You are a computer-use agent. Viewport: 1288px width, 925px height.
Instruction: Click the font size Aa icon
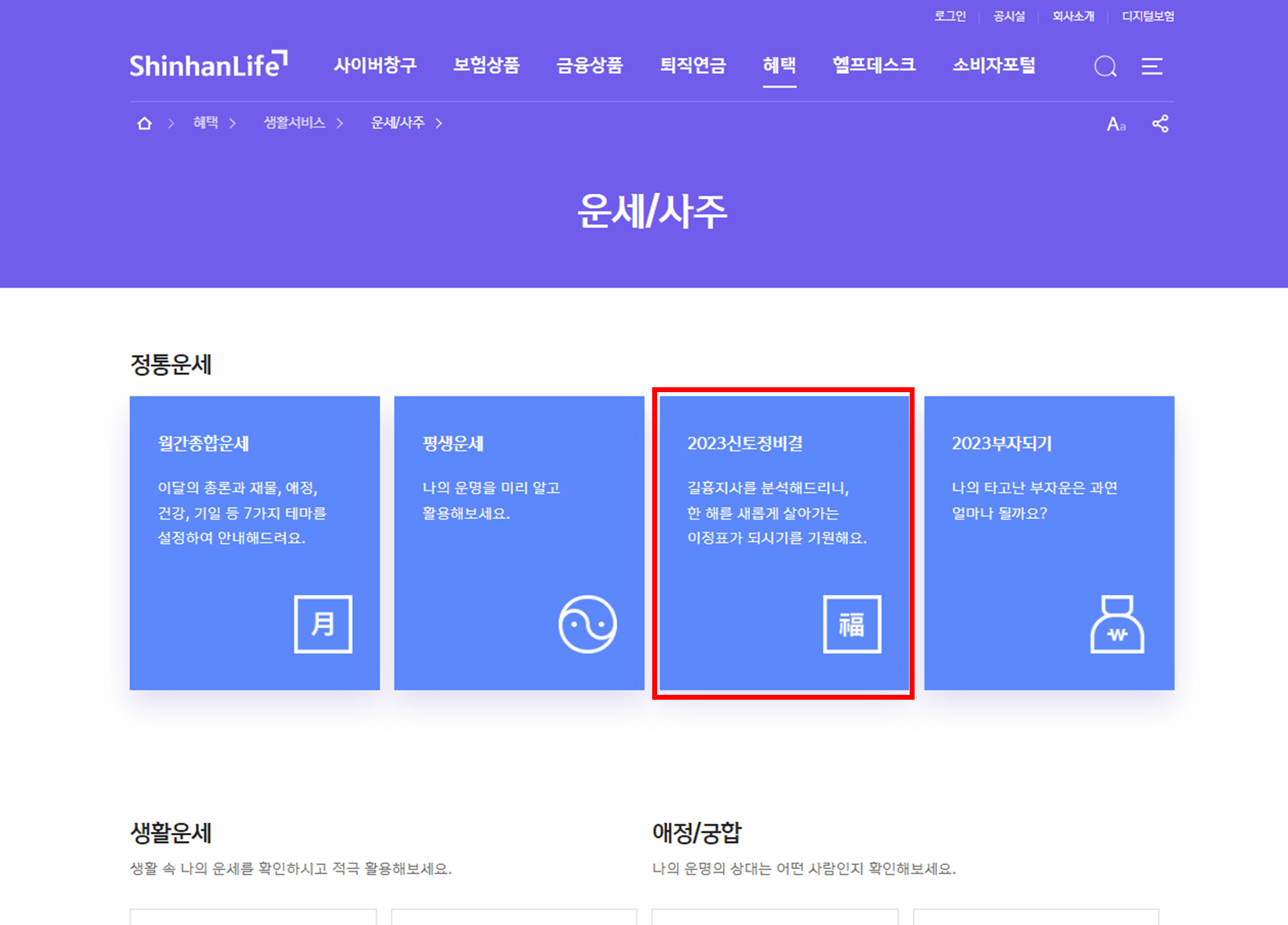1116,123
